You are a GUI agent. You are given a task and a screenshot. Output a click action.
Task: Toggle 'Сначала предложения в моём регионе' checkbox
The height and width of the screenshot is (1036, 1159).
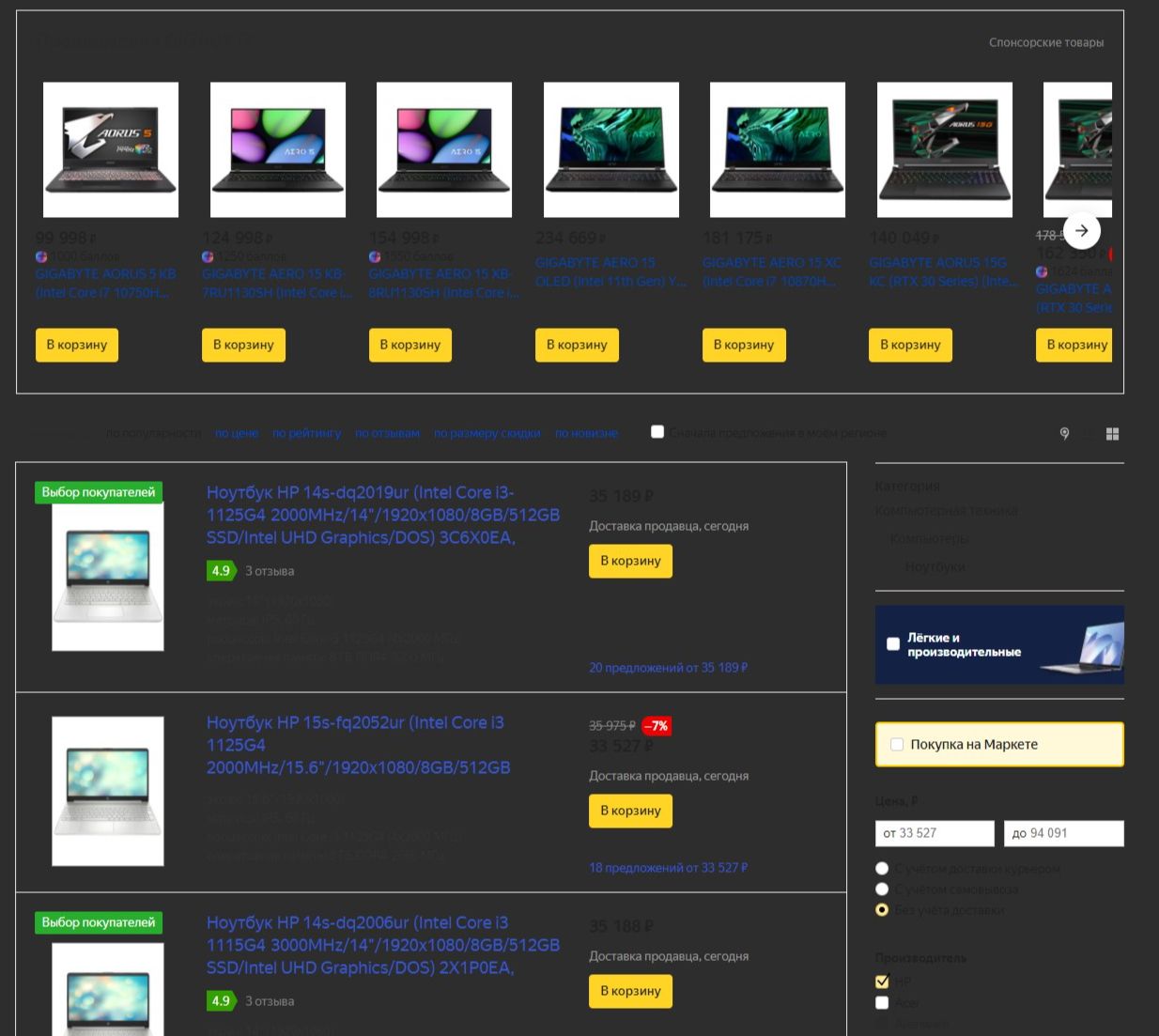coord(657,432)
